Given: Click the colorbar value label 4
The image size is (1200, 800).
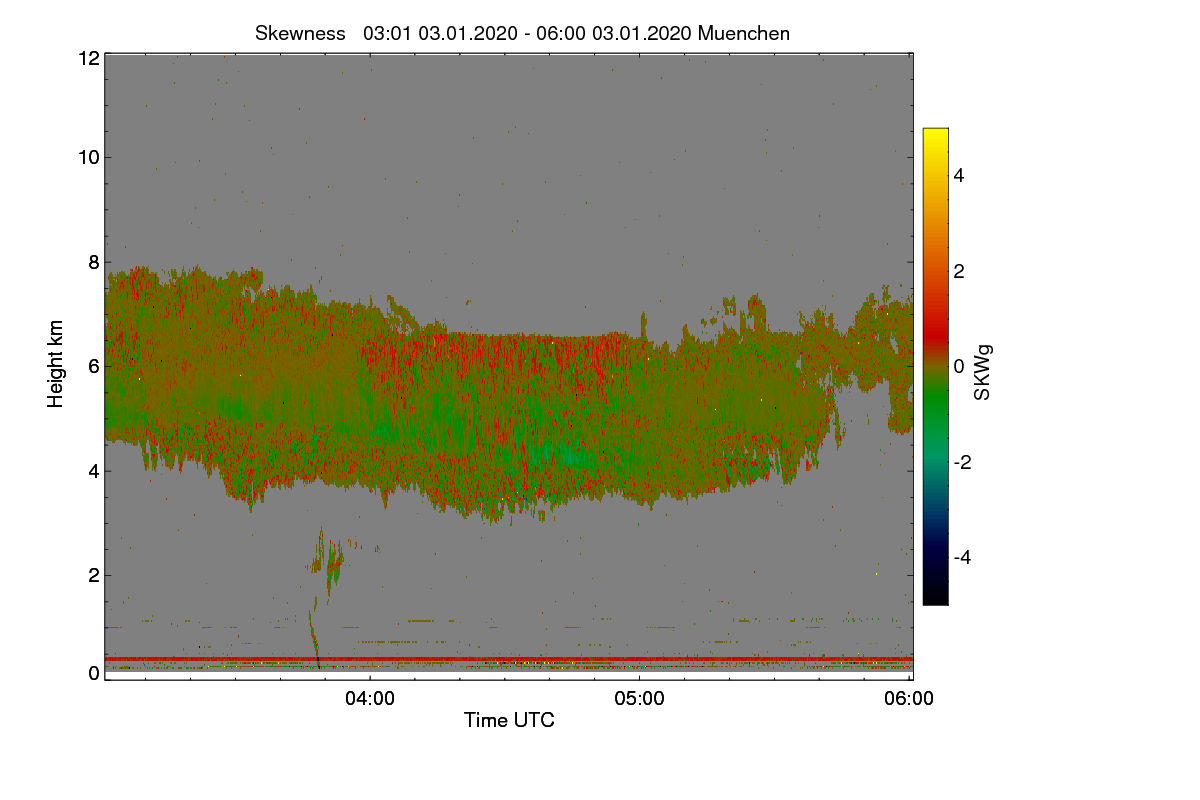Looking at the screenshot, I should [960, 175].
